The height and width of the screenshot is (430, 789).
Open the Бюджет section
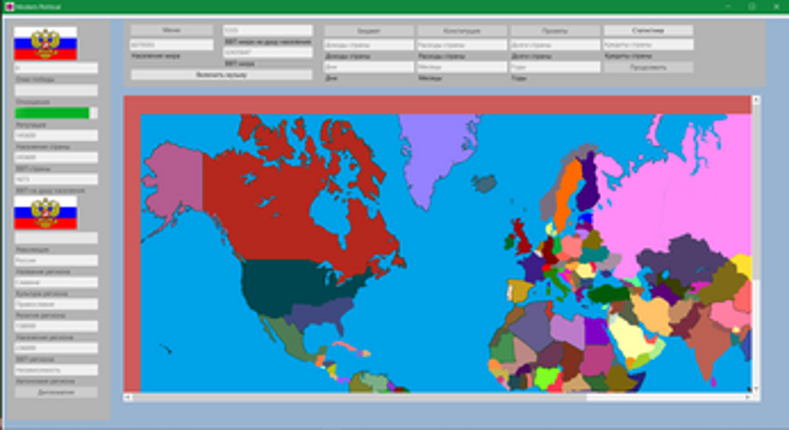point(368,31)
